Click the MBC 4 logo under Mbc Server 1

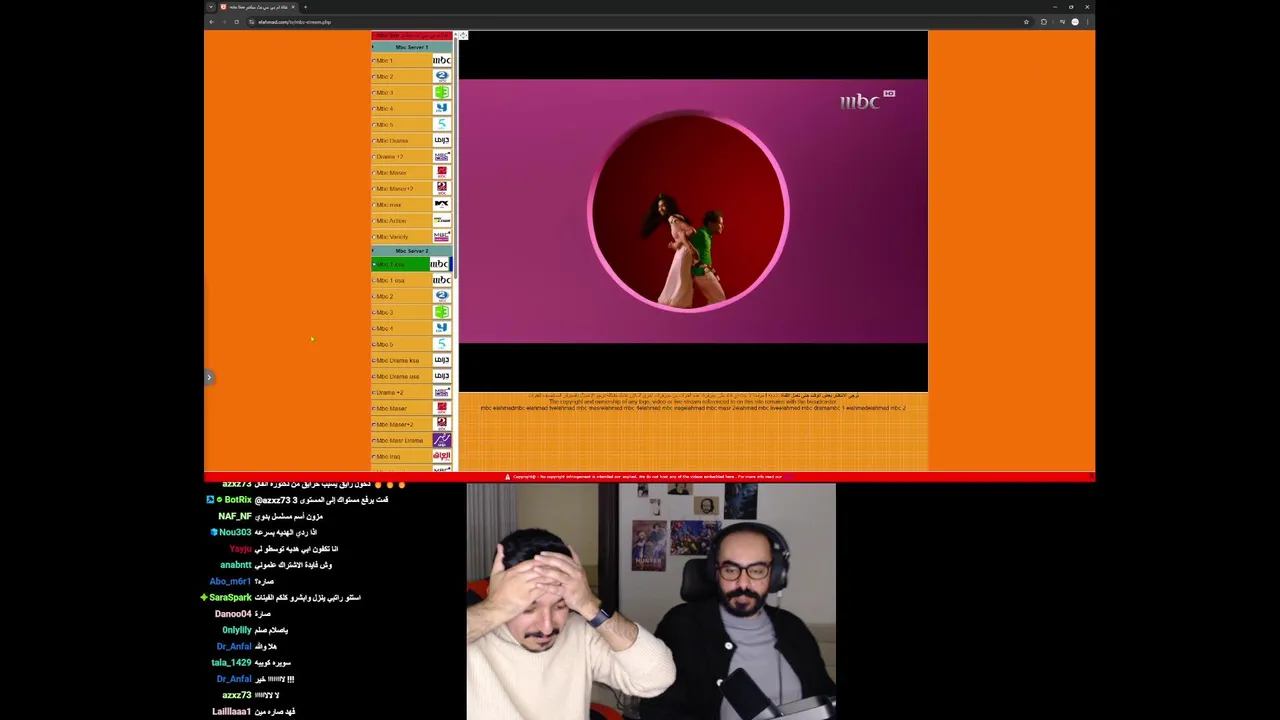pos(441,108)
